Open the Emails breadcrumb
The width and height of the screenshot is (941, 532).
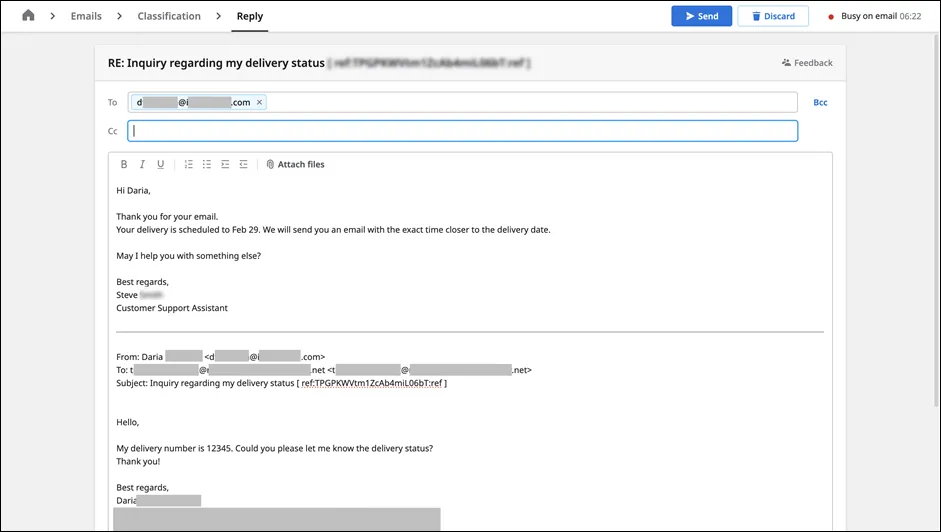click(86, 16)
